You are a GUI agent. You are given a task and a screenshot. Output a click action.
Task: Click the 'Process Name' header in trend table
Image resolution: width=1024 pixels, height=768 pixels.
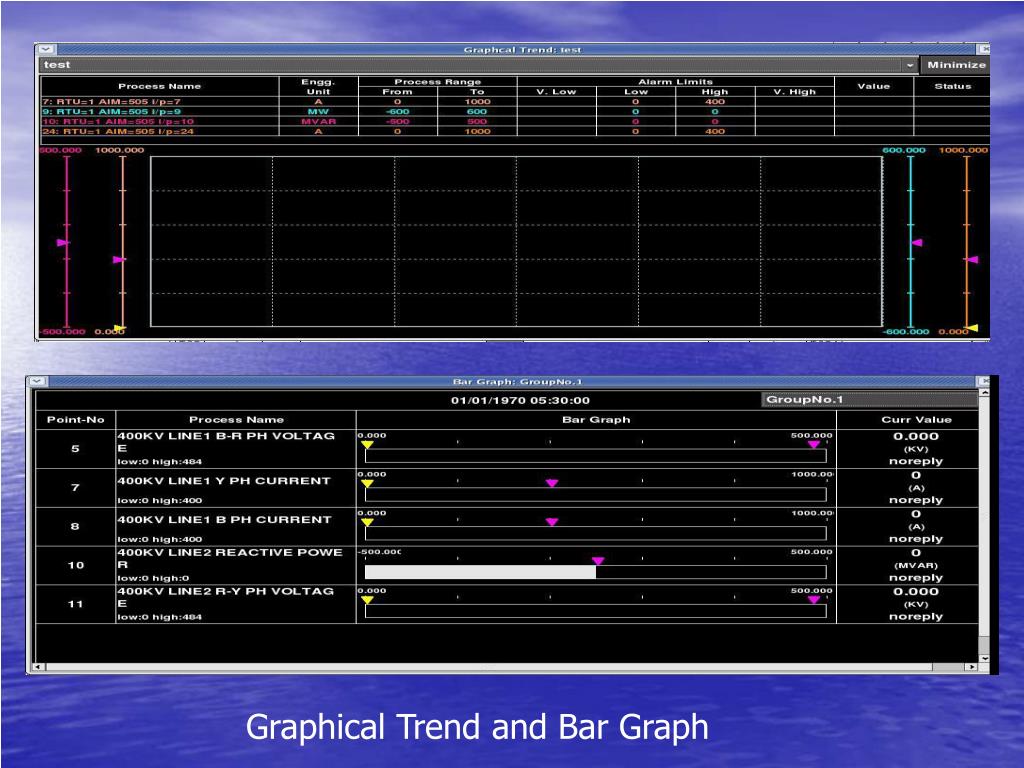159,86
